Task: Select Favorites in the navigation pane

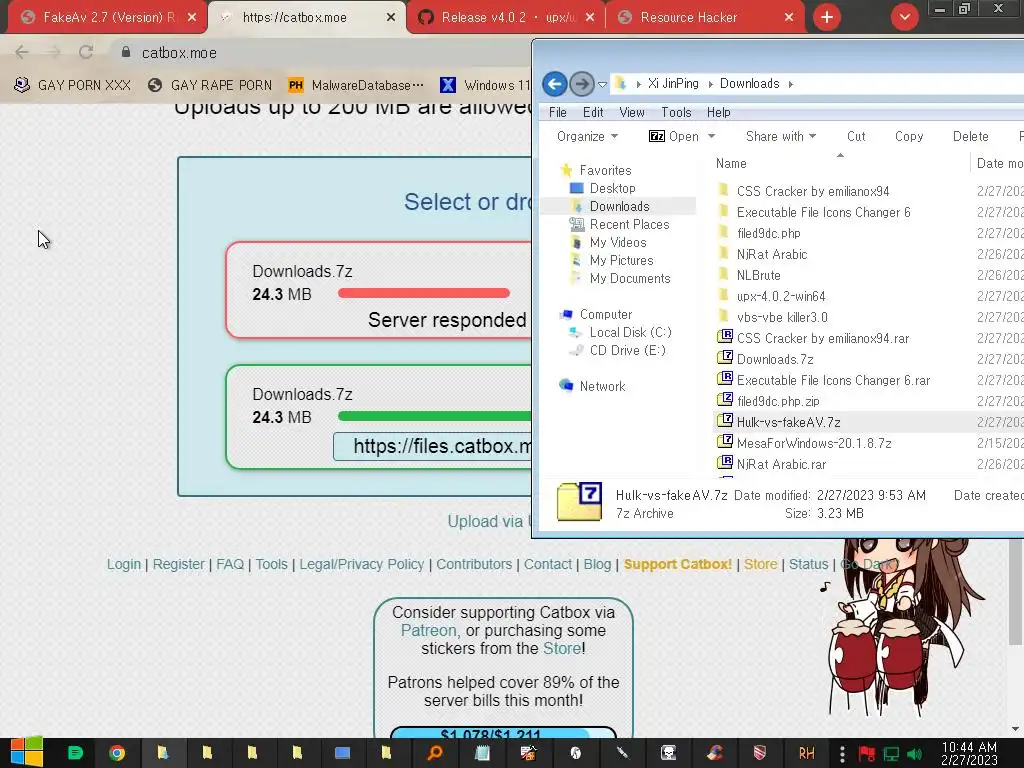Action: coord(605,170)
